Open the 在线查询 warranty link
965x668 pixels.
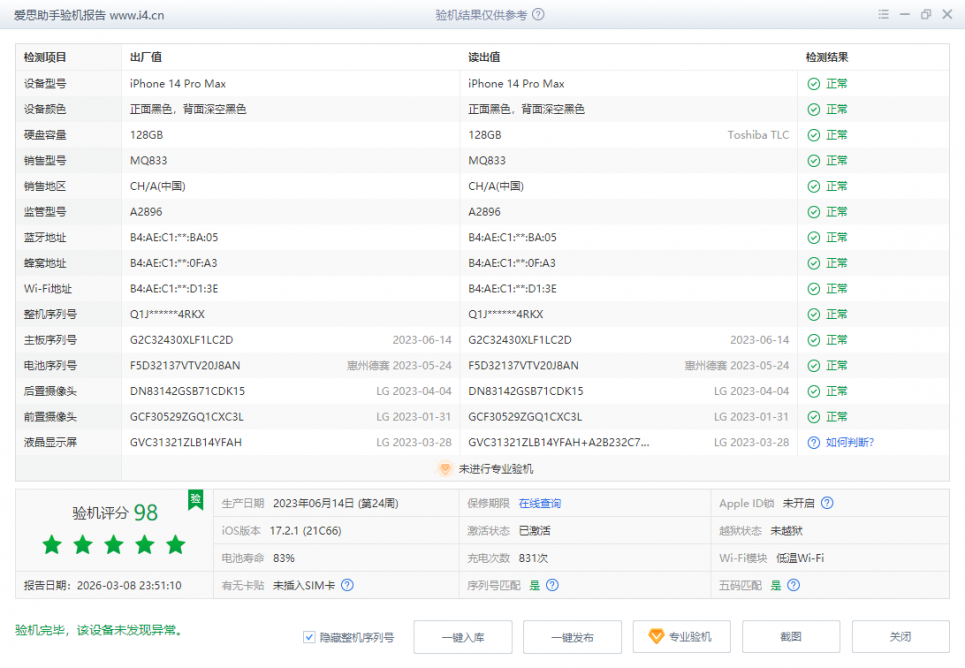pyautogui.click(x=539, y=503)
